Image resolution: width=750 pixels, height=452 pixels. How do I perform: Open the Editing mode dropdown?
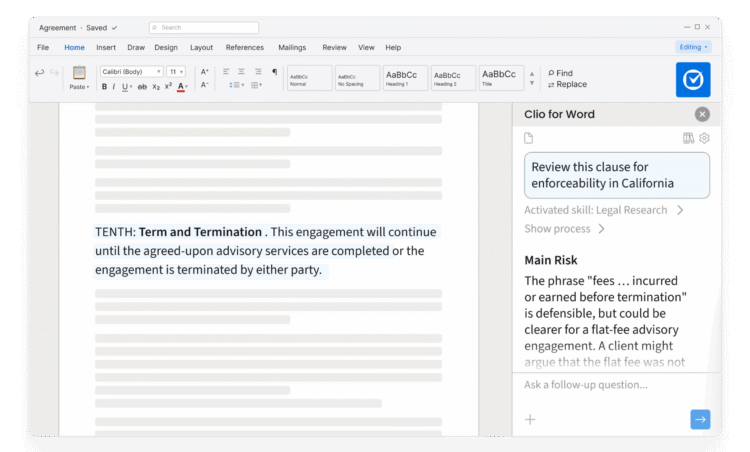[693, 47]
